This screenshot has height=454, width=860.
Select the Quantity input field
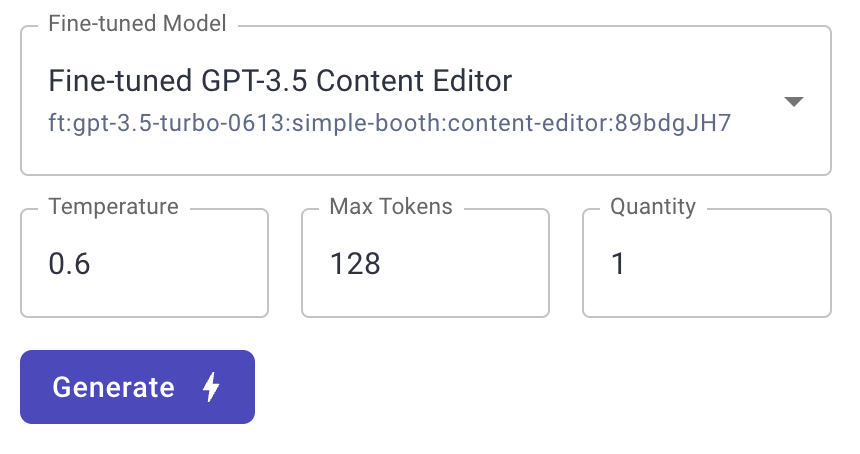(x=706, y=264)
